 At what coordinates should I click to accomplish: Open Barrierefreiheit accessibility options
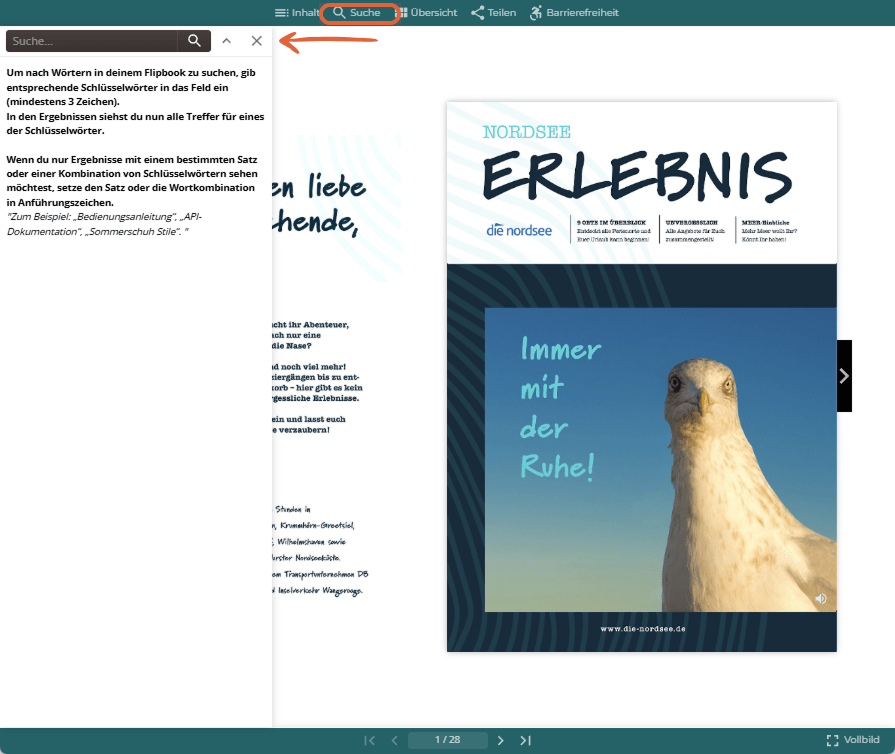(x=574, y=13)
